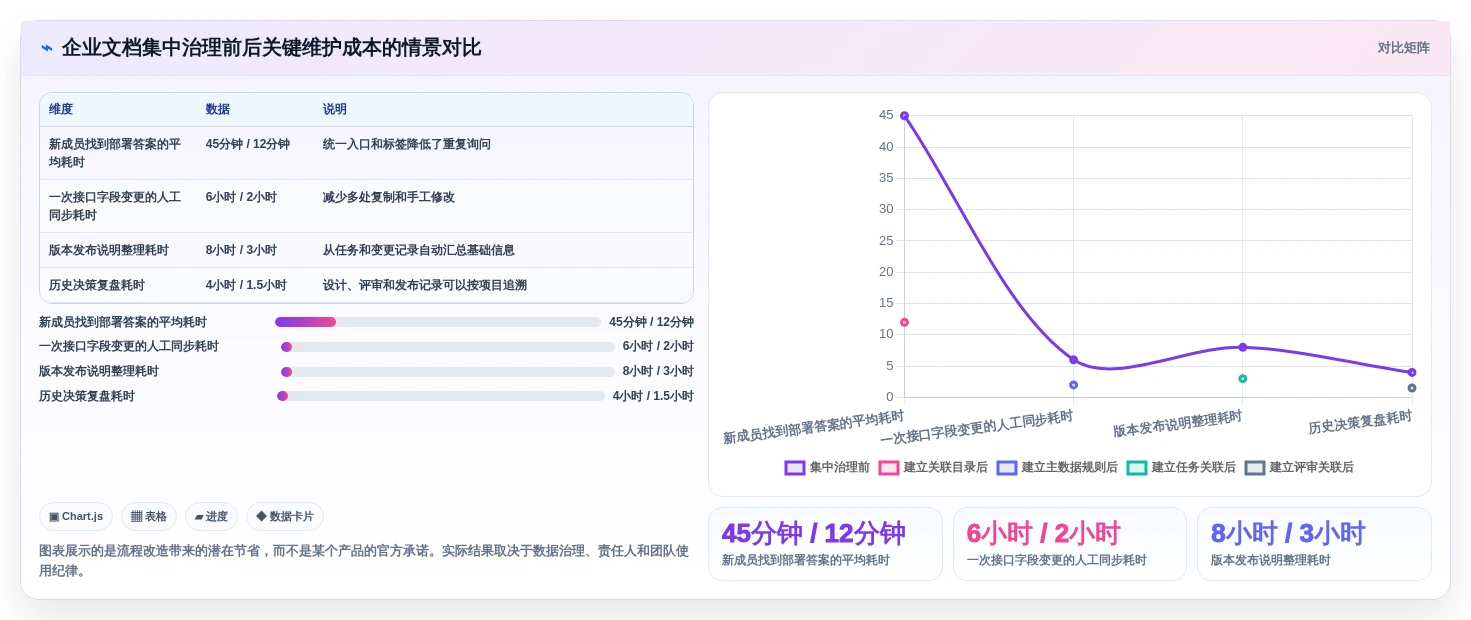Click progress bar for 一次接口字段变更的人工同步耗时
The width and height of the screenshot is (1471, 620).
click(x=447, y=347)
